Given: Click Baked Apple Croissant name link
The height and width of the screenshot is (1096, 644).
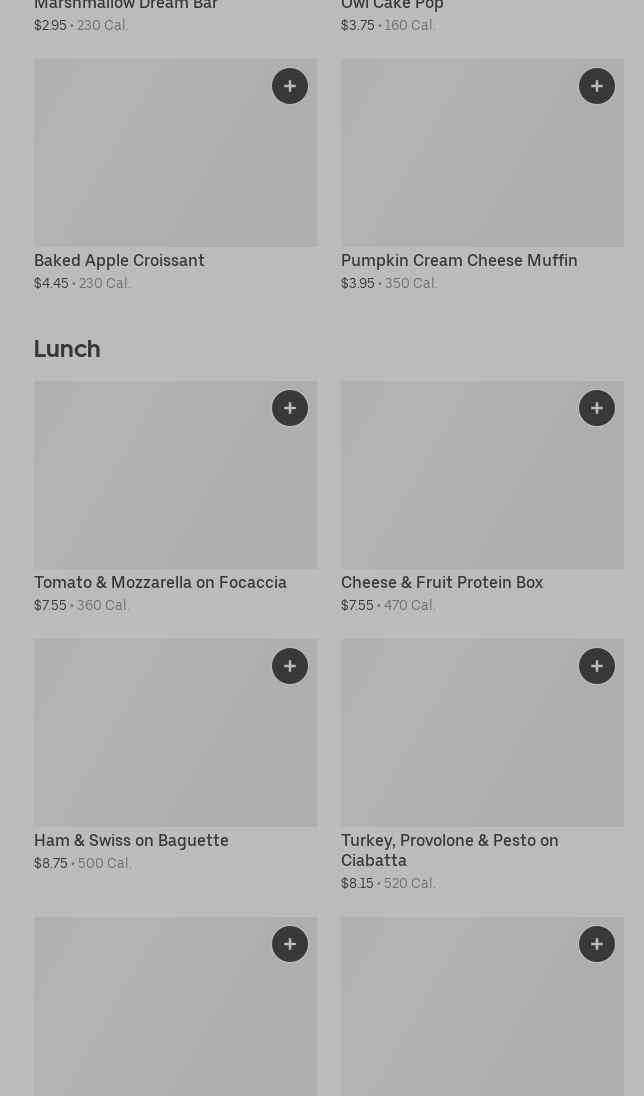Looking at the screenshot, I should pos(119,260).
